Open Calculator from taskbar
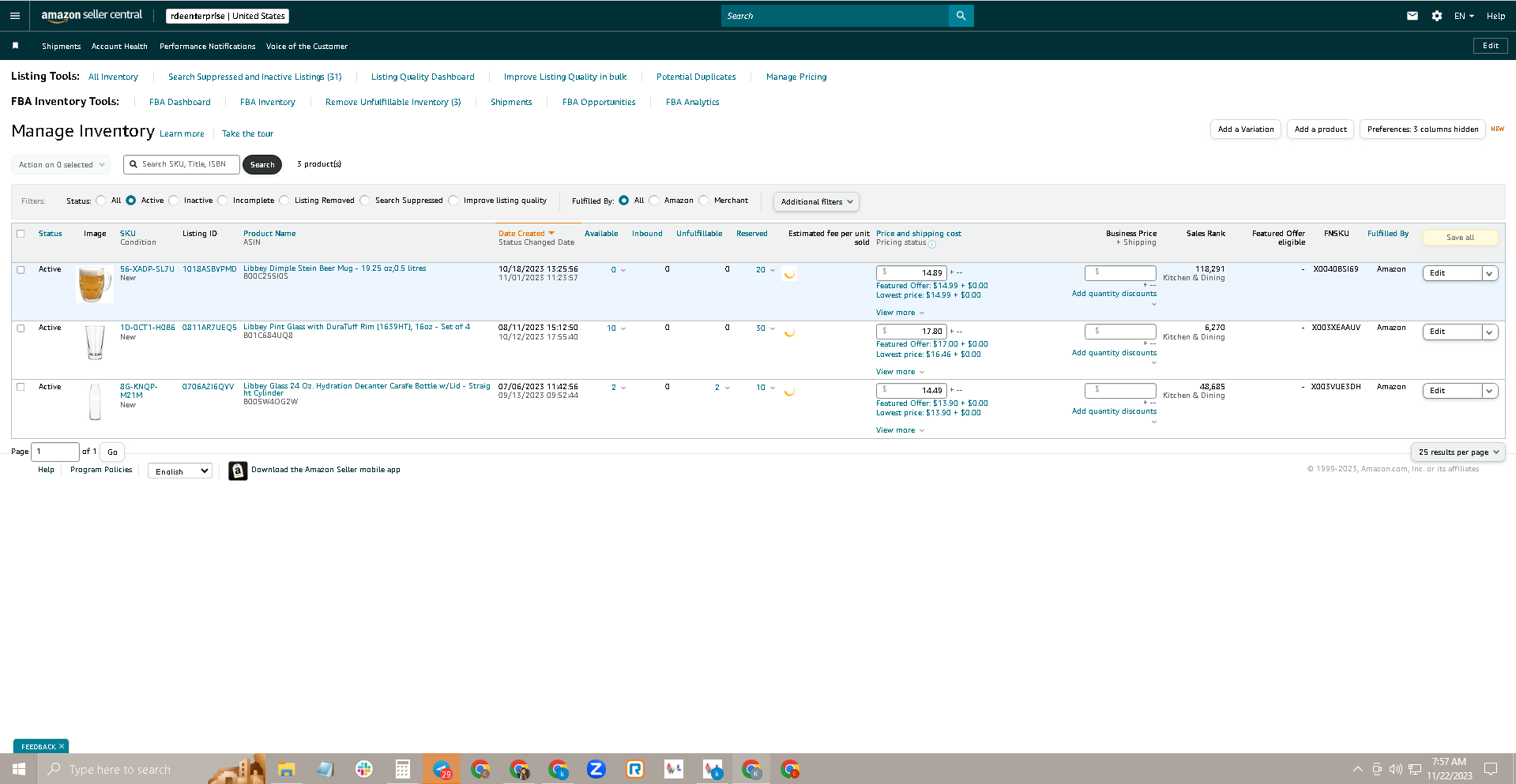 (x=403, y=769)
